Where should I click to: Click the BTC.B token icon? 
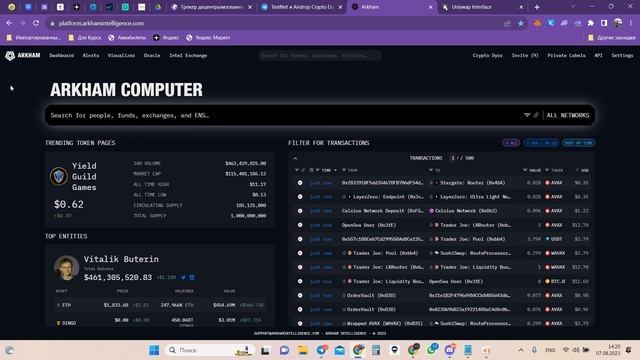548,281
